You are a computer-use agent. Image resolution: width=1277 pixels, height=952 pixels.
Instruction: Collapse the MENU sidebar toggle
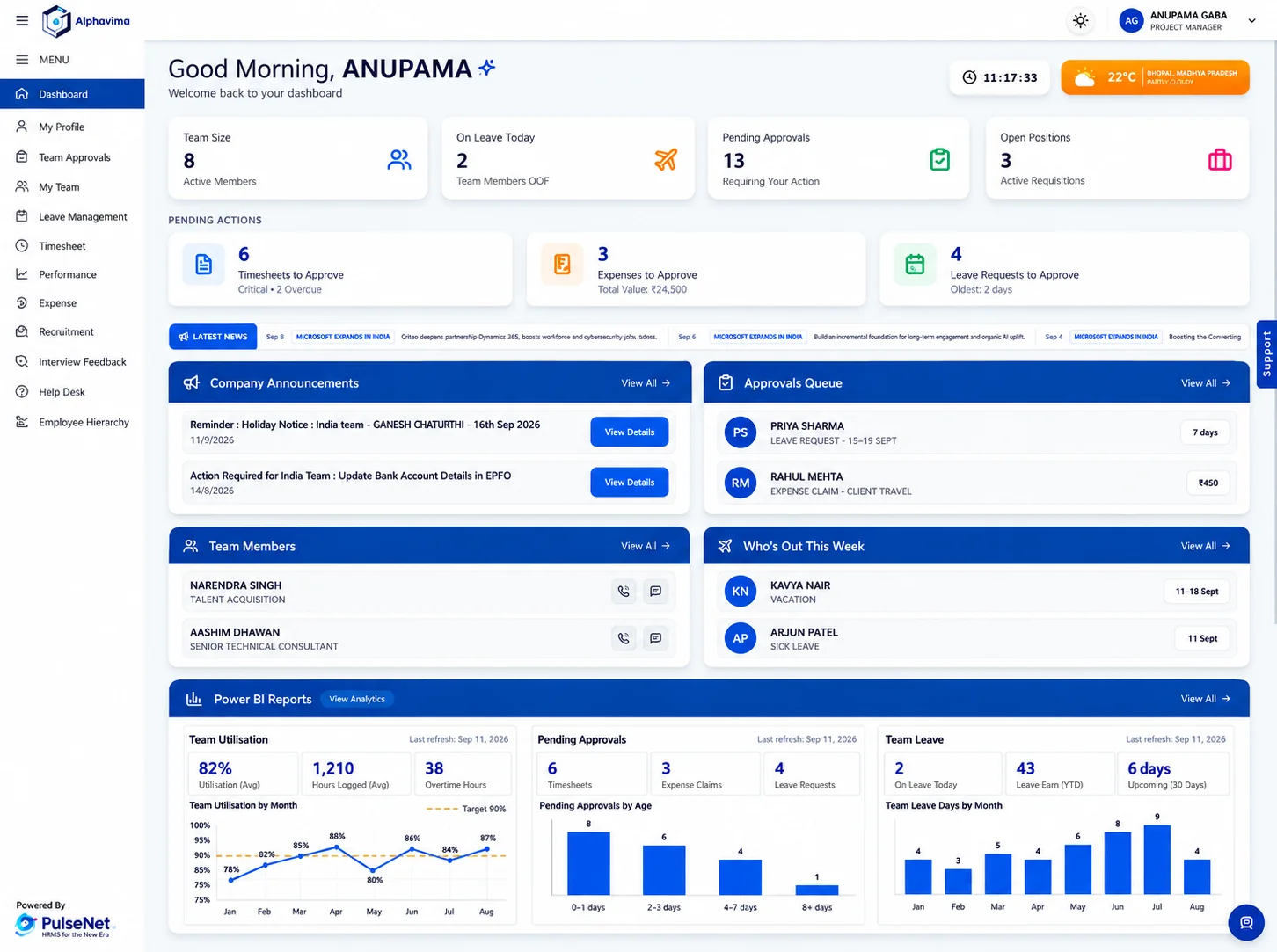click(x=22, y=60)
